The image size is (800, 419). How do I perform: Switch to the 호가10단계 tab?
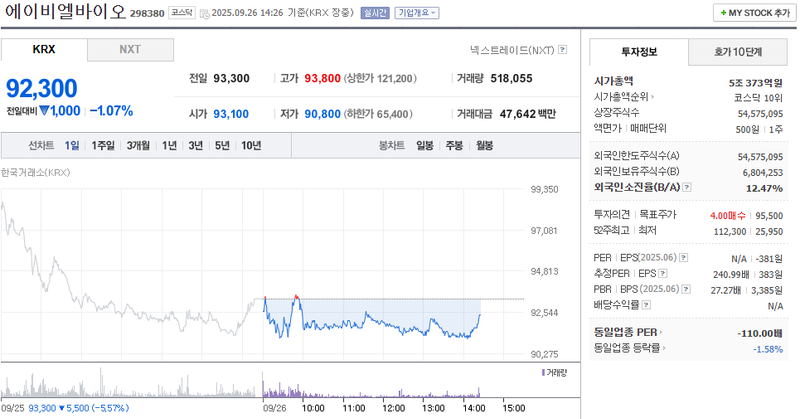click(x=738, y=52)
